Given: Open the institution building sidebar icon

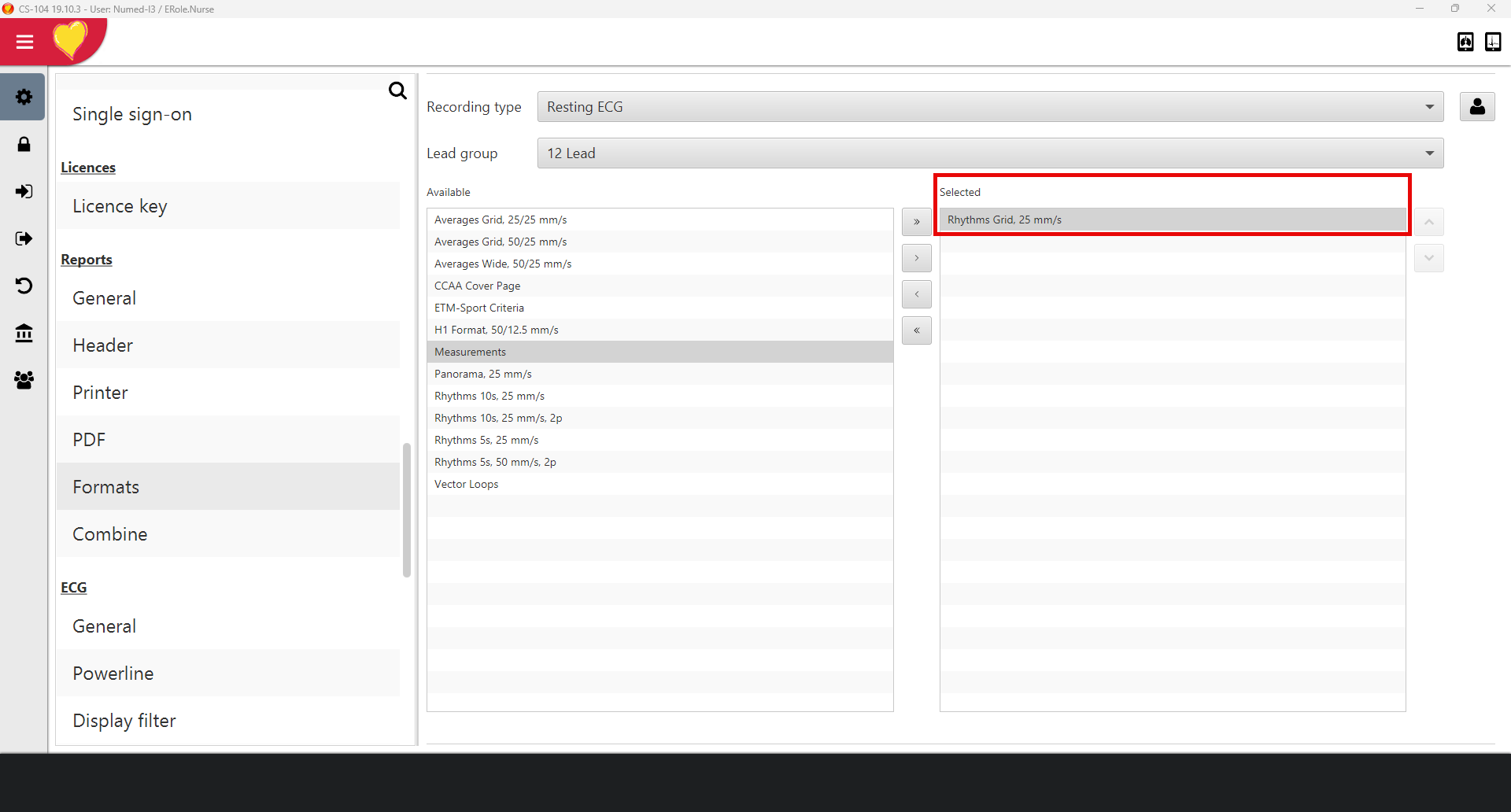Looking at the screenshot, I should click(x=24, y=333).
